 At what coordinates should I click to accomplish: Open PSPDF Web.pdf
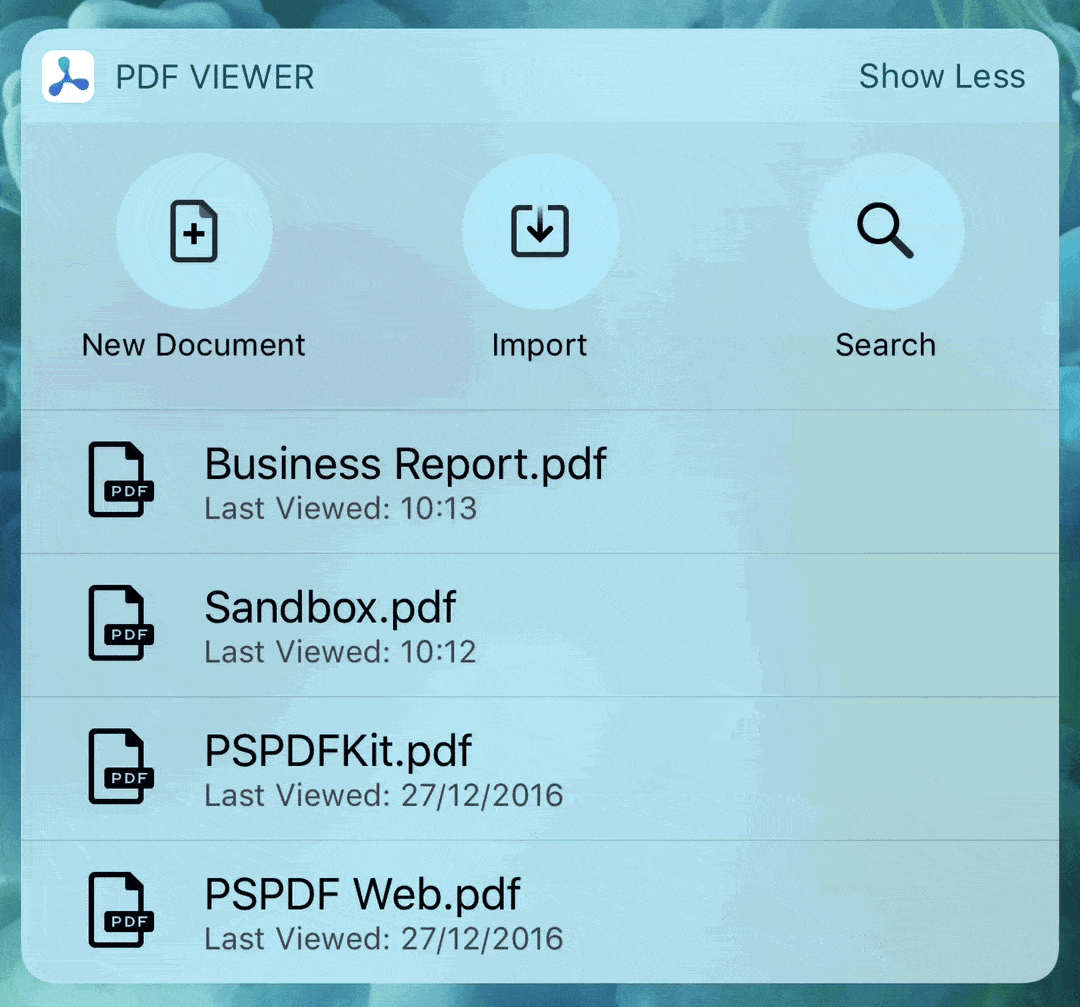360,894
